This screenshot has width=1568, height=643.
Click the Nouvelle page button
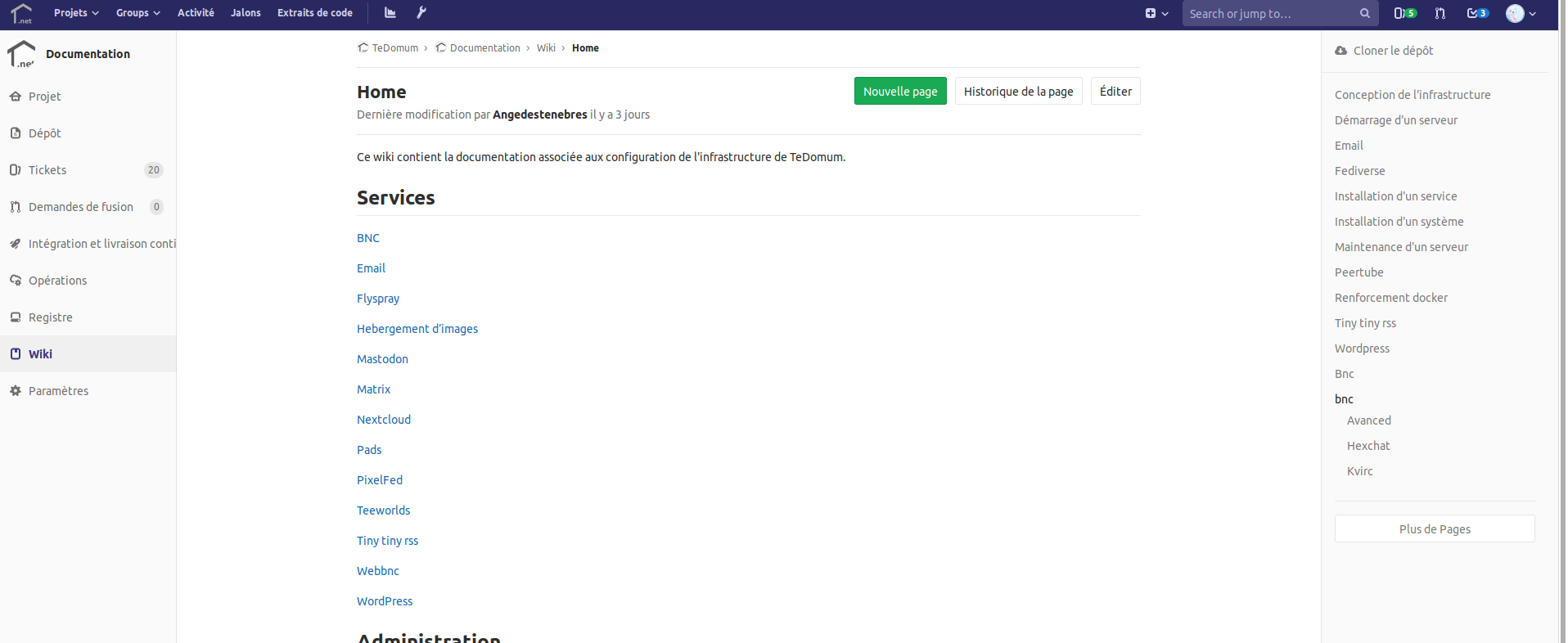point(899,92)
